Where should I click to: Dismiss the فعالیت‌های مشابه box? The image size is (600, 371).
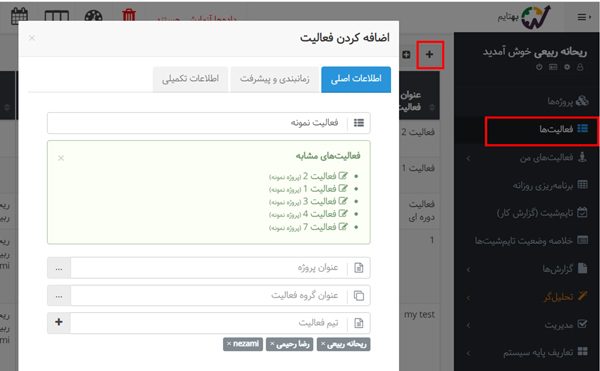[61, 158]
